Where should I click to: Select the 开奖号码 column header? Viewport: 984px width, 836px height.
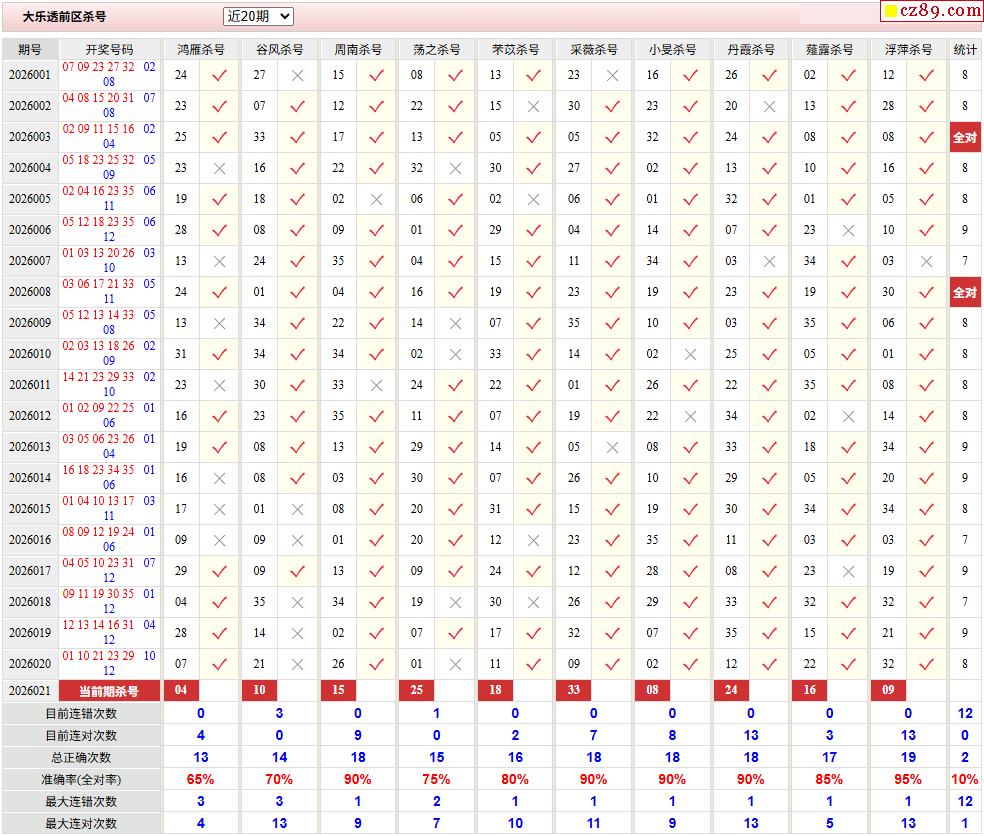pyautogui.click(x=109, y=49)
